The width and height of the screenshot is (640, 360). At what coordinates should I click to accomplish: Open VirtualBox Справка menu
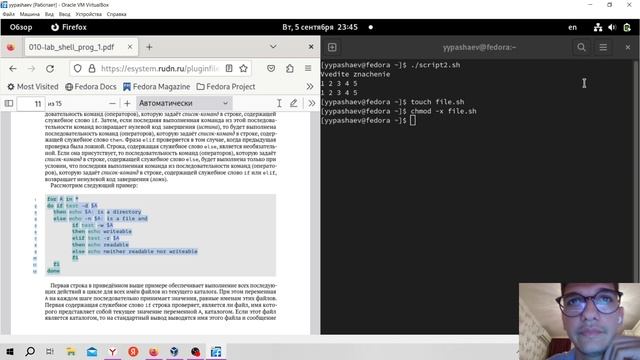pyautogui.click(x=117, y=14)
